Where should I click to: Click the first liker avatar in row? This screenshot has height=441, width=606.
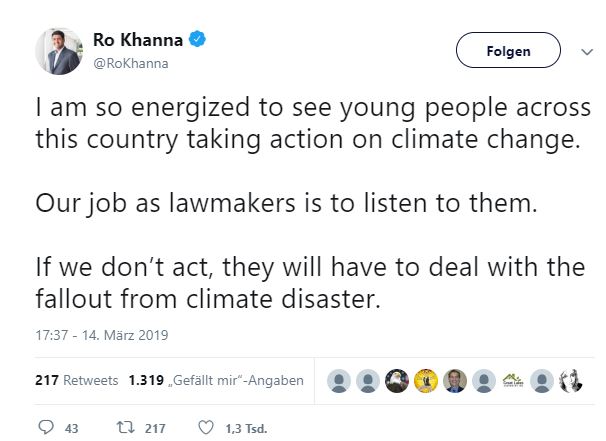click(340, 381)
